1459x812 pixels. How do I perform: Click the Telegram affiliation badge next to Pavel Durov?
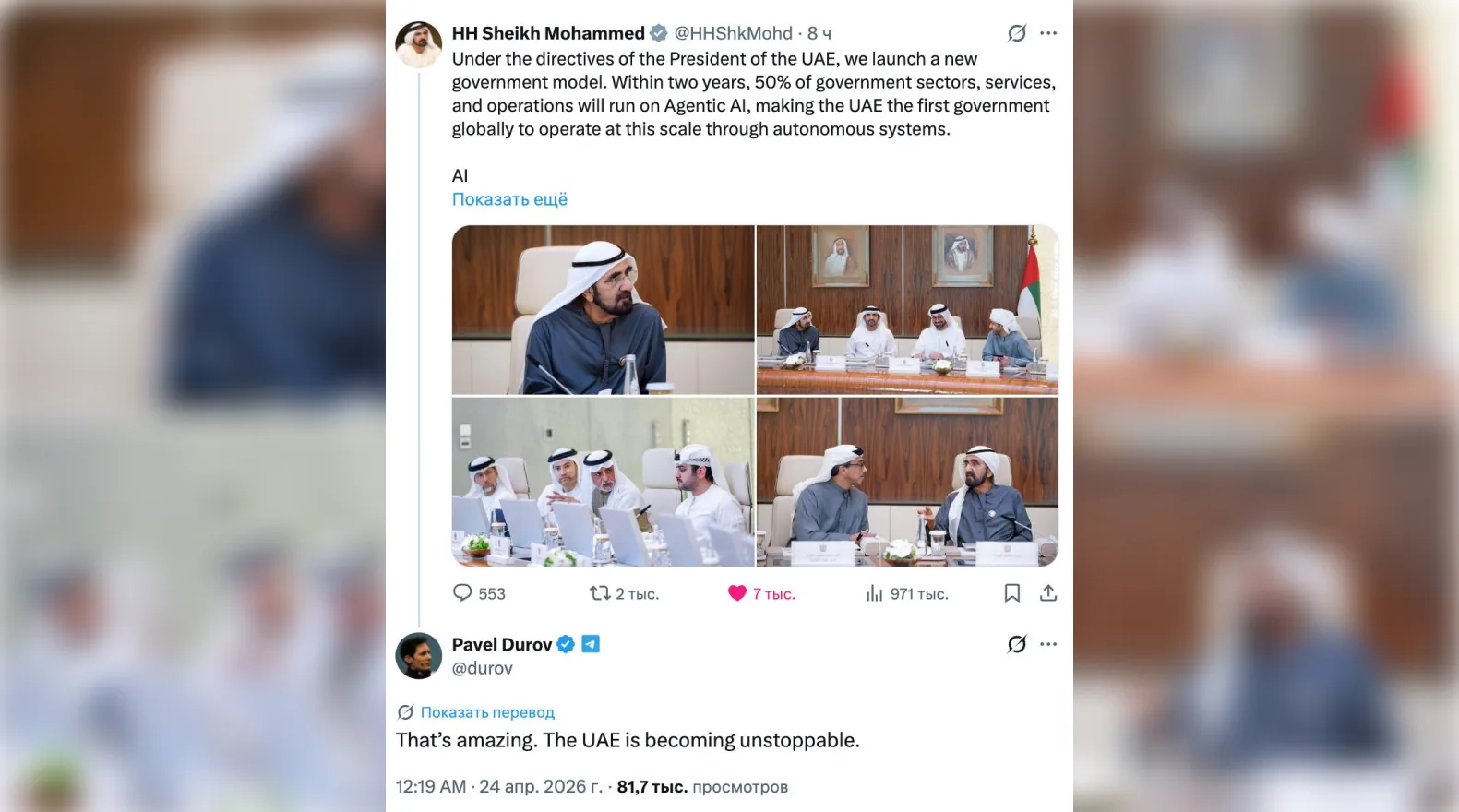(x=591, y=644)
